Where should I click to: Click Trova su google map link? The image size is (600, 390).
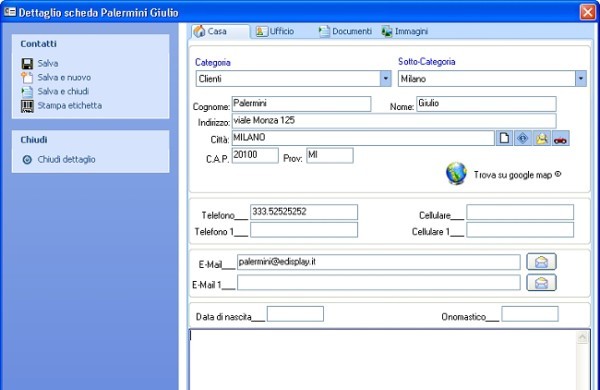(x=517, y=175)
